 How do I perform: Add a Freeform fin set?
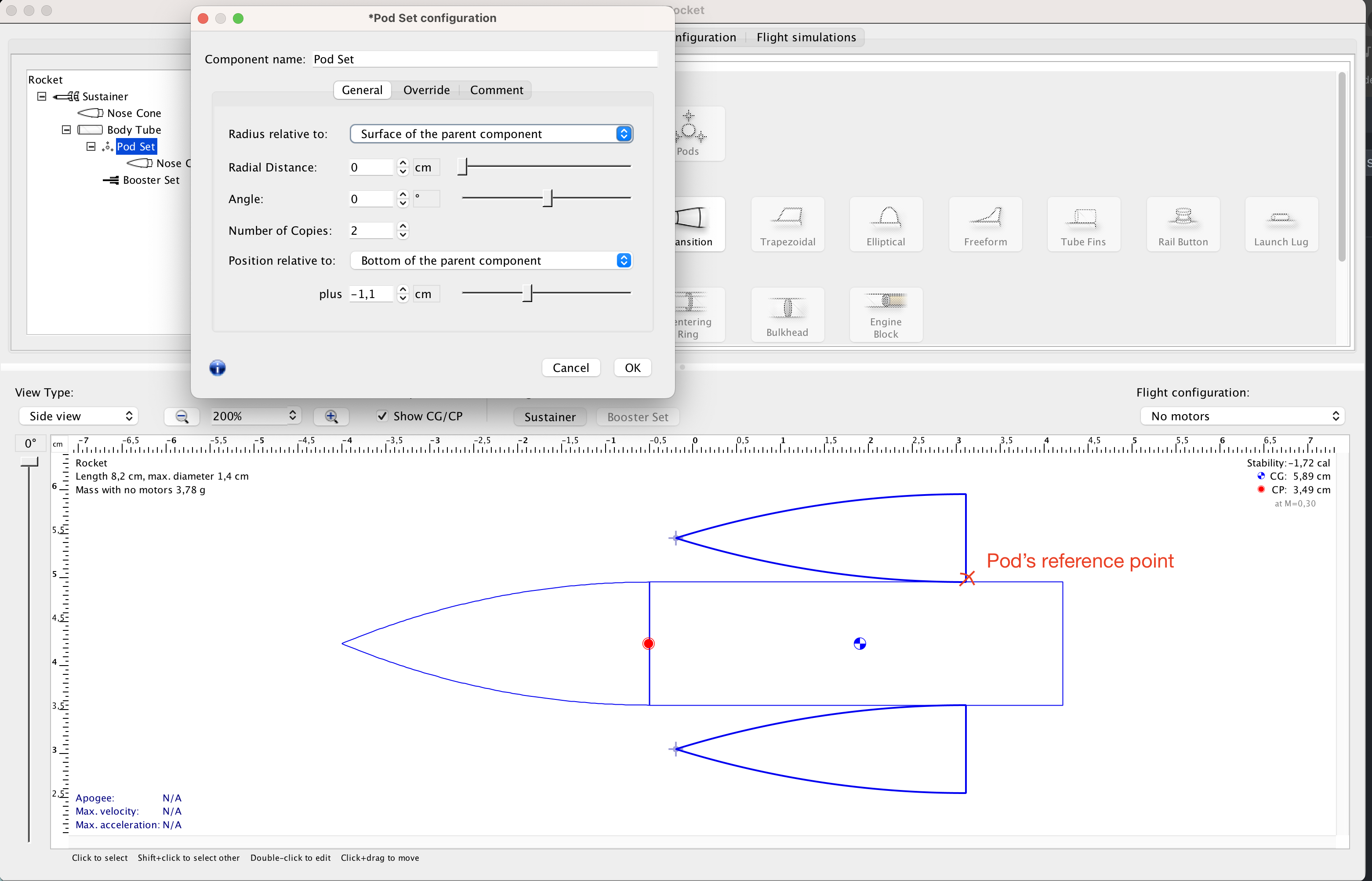tap(985, 225)
